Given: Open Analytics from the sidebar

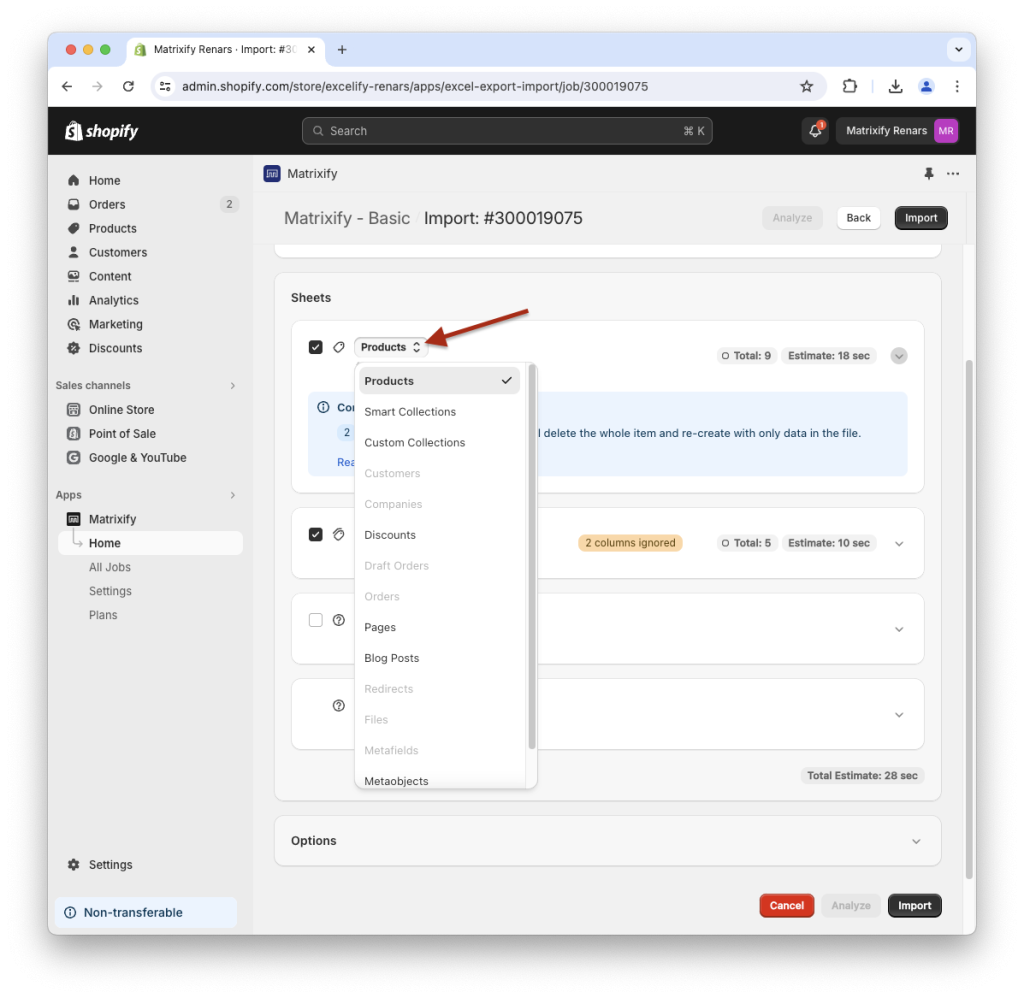Looking at the screenshot, I should point(72,300).
